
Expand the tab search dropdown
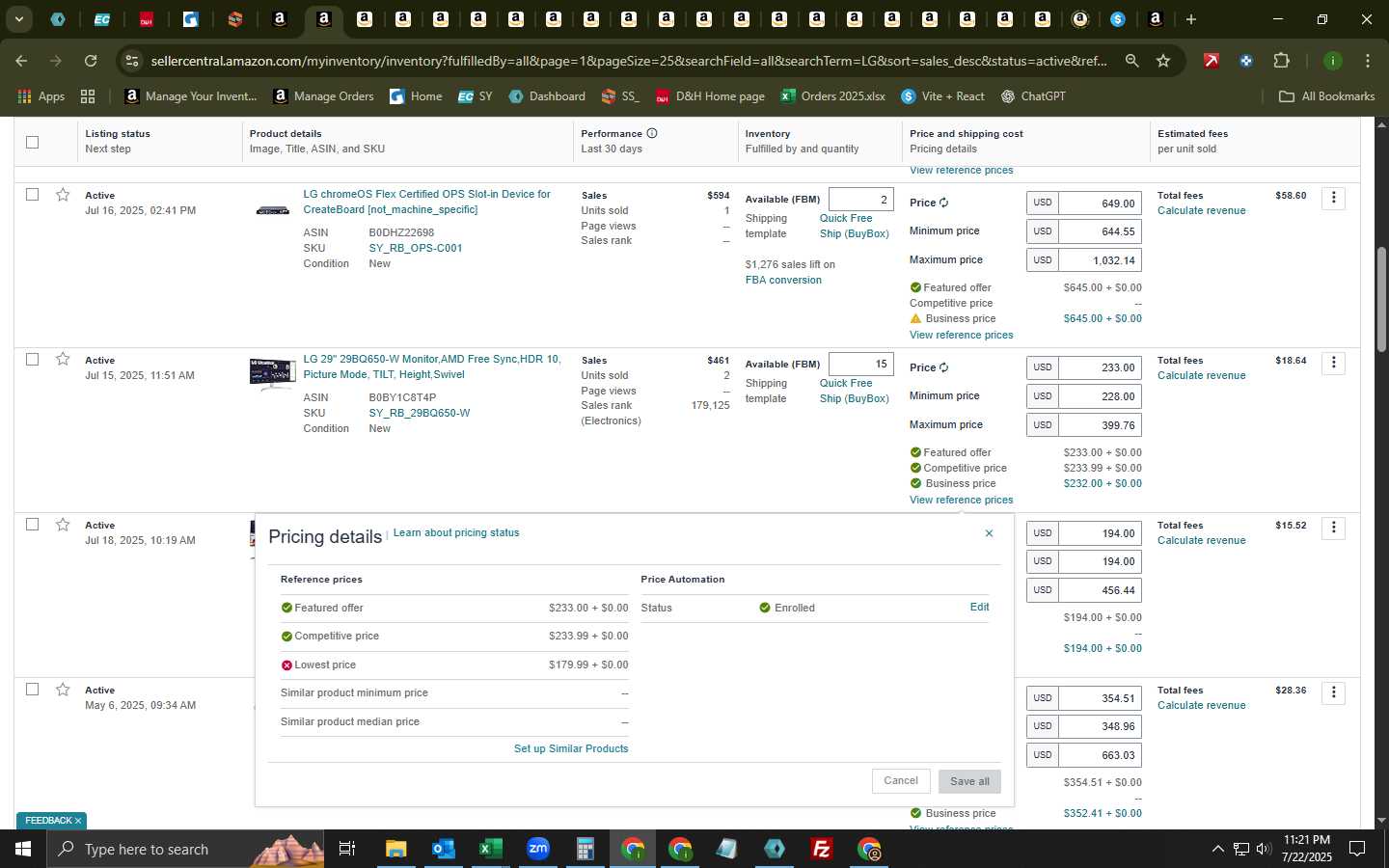(x=18, y=18)
